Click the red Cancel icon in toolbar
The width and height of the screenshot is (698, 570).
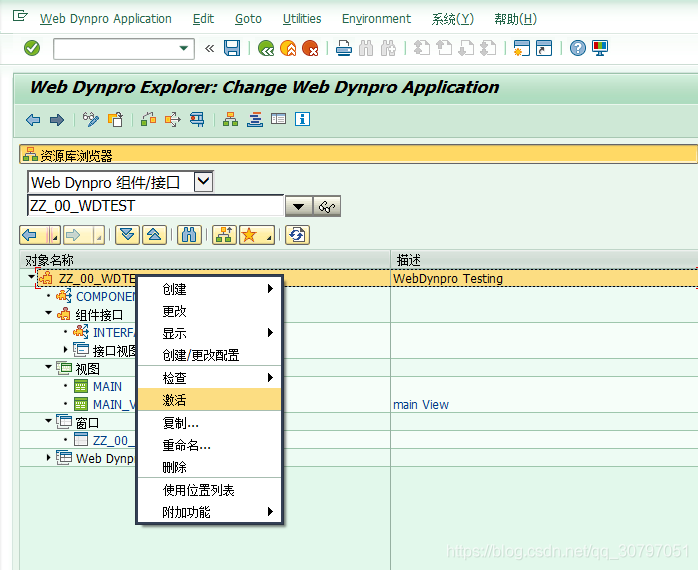click(x=310, y=48)
